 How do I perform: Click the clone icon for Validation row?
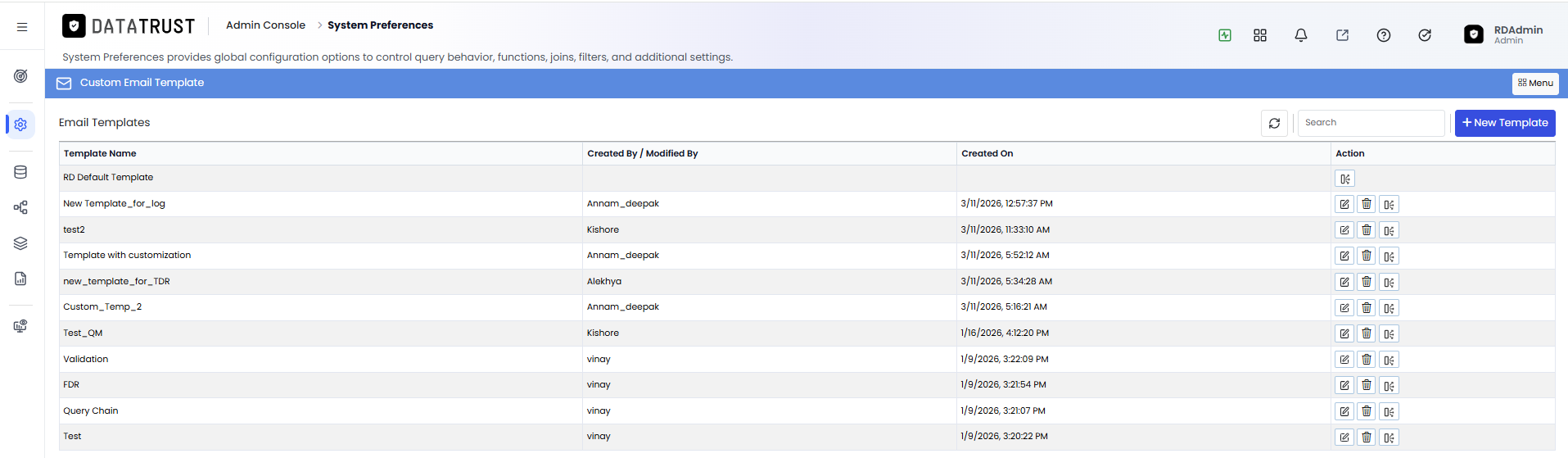pos(1390,360)
